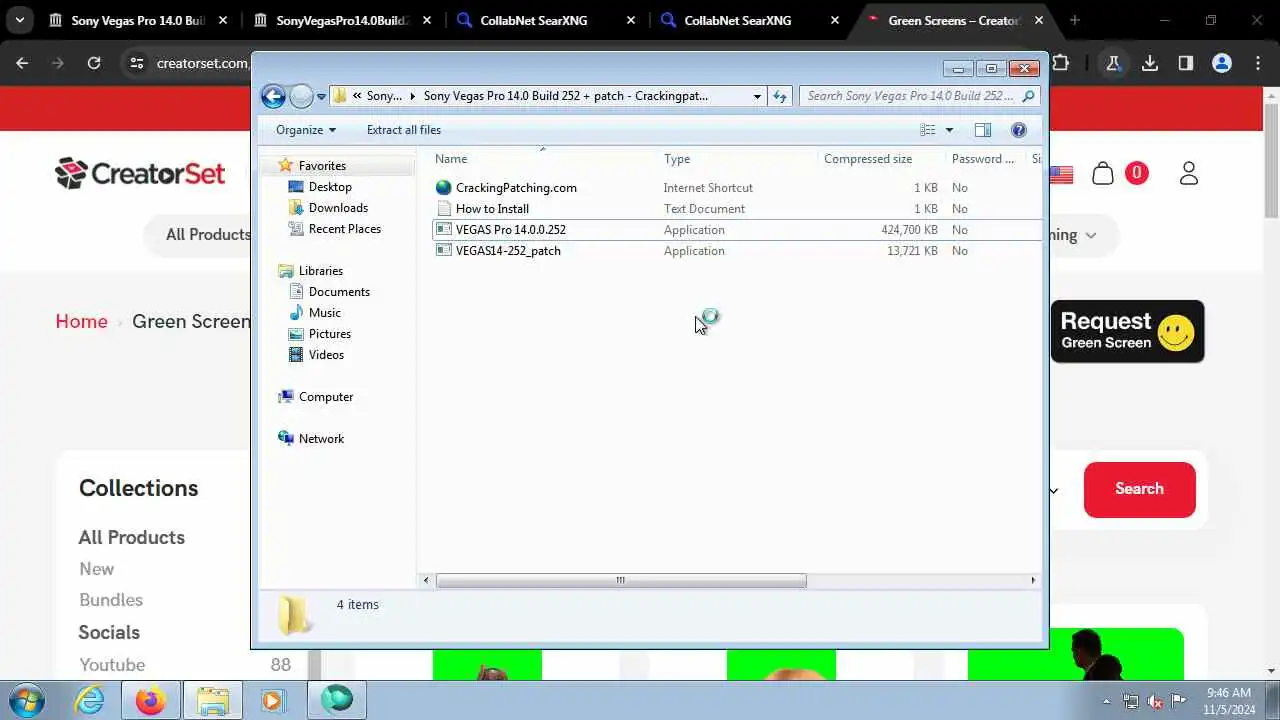Screen dimensions: 1280x720
Task: Select VEGAS Pro 14.0.0.252 application
Action: click(x=510, y=230)
